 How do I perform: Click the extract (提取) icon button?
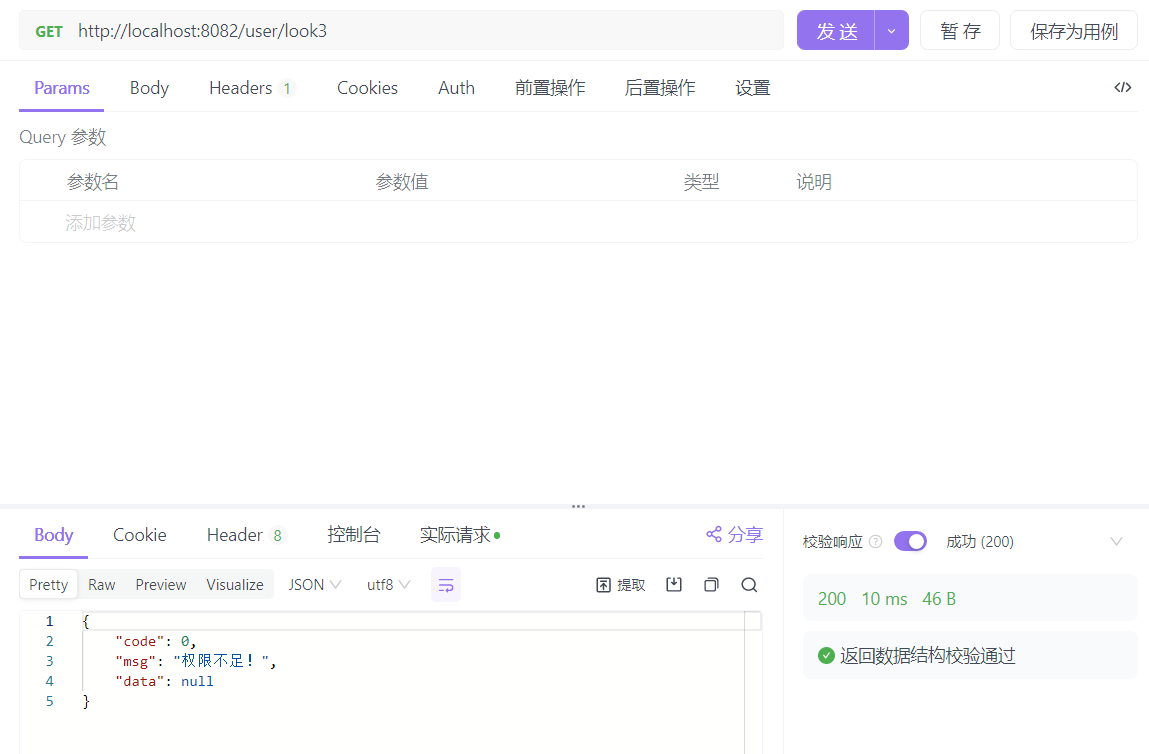(x=620, y=585)
